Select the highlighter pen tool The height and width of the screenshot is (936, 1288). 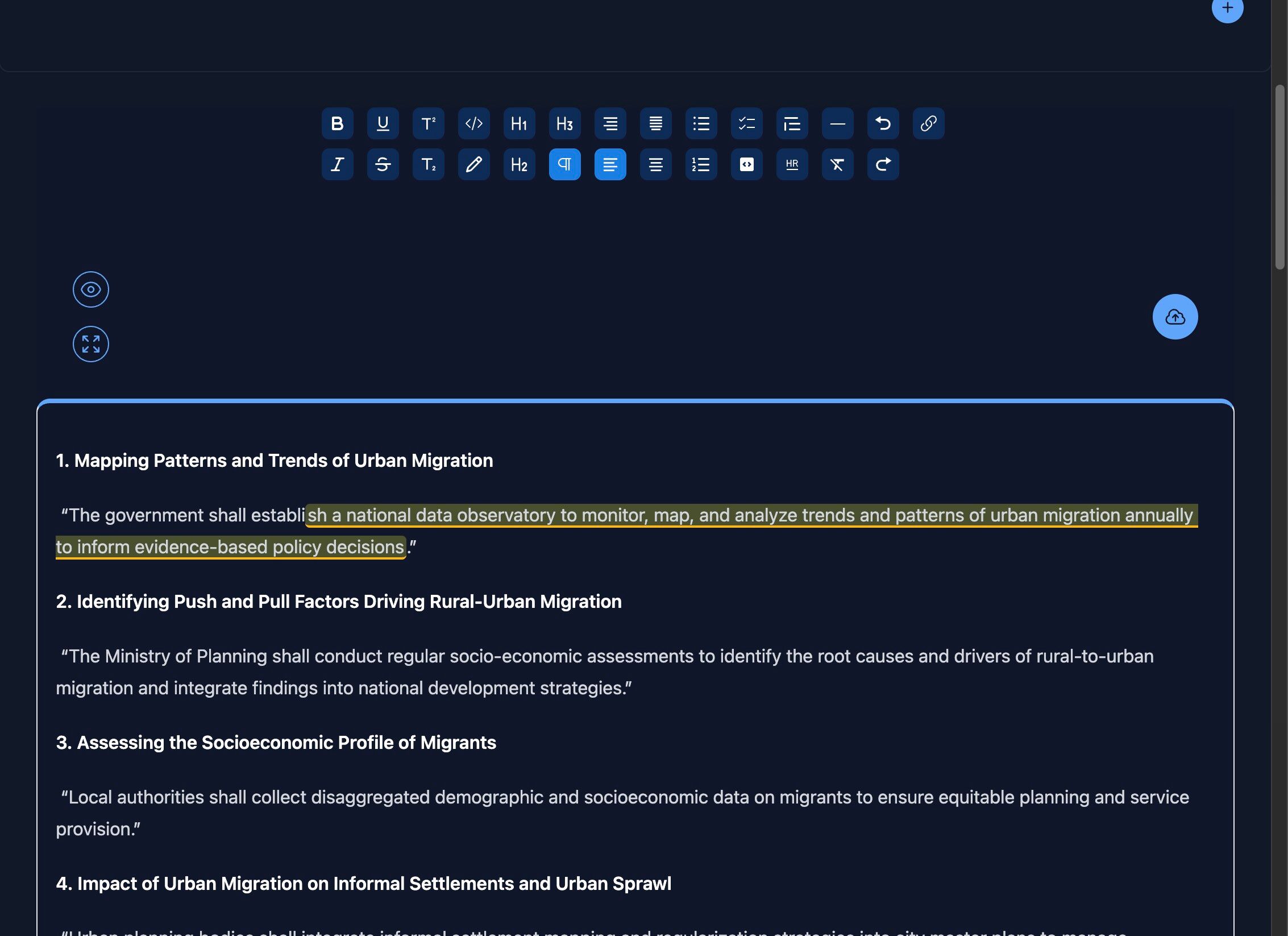coord(473,164)
